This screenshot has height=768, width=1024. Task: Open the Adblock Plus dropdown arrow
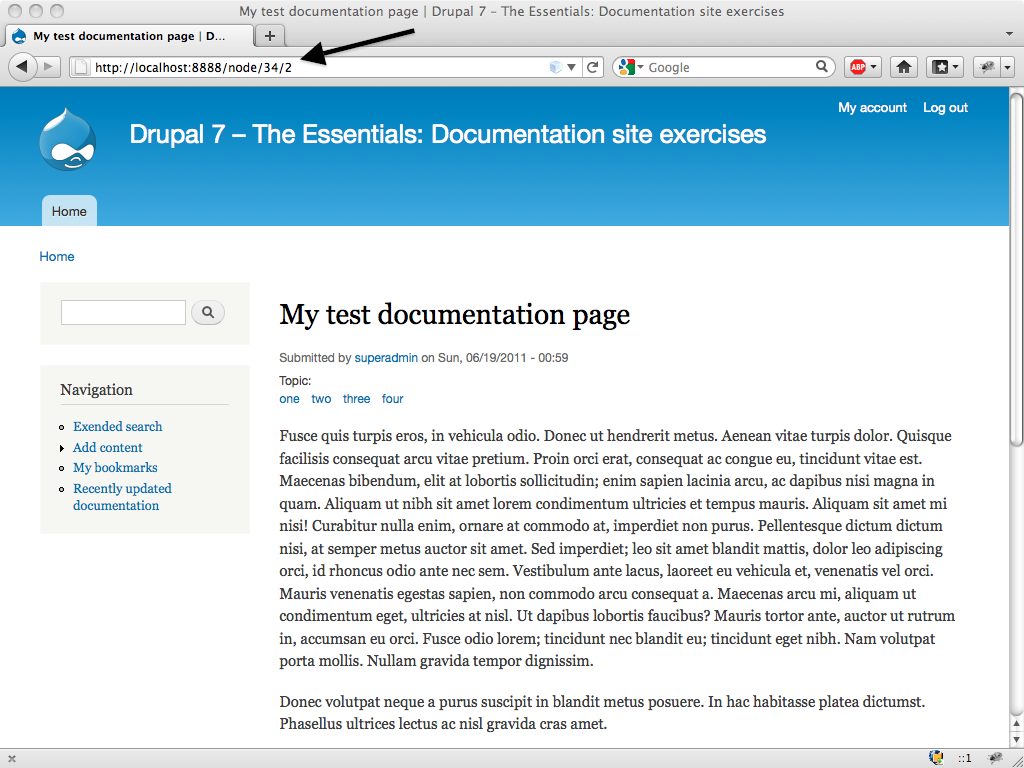tap(875, 67)
